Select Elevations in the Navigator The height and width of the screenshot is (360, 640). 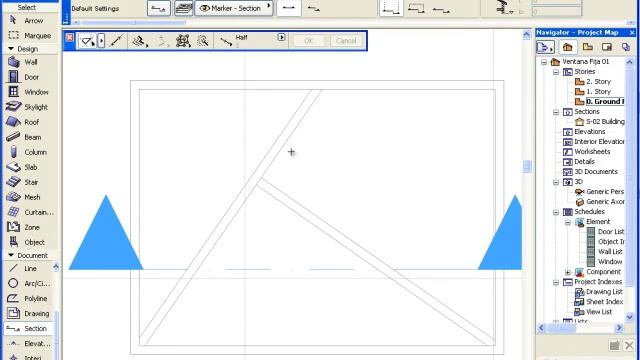[x=584, y=131]
